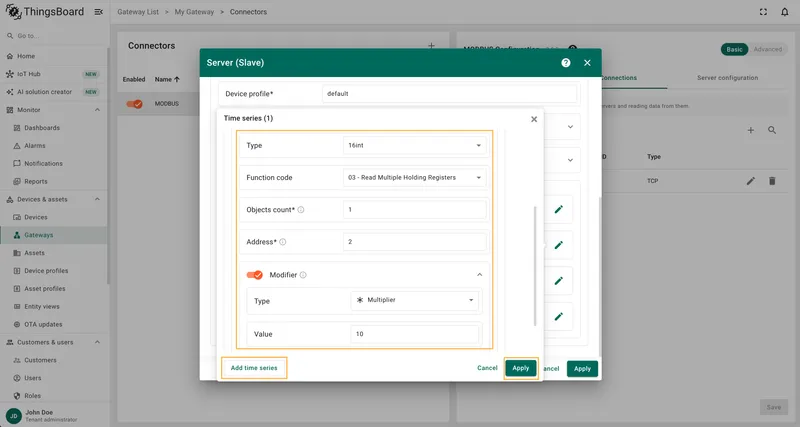Edit the TCP server row
800x427 pixels.
[751, 181]
